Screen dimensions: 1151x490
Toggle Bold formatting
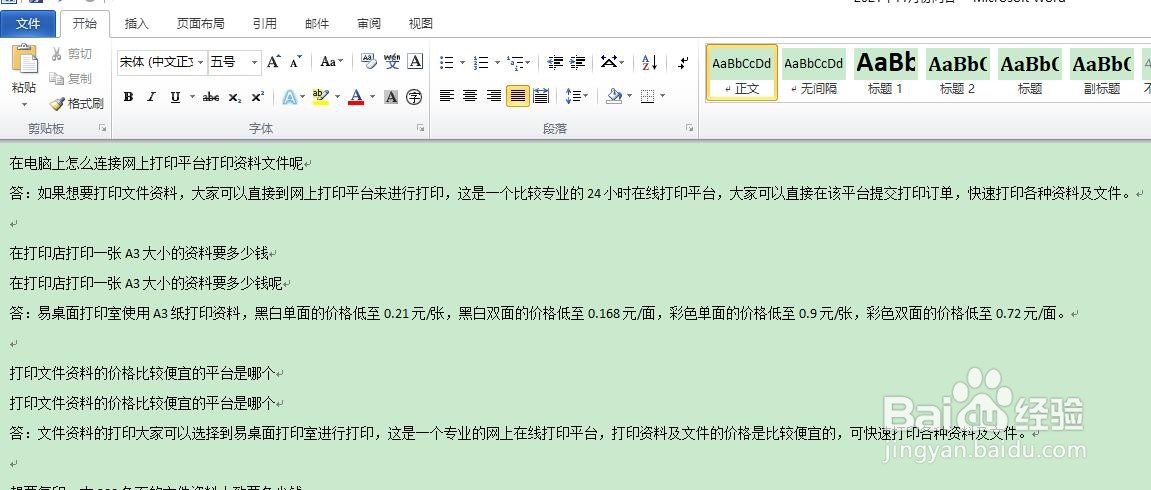coord(128,97)
